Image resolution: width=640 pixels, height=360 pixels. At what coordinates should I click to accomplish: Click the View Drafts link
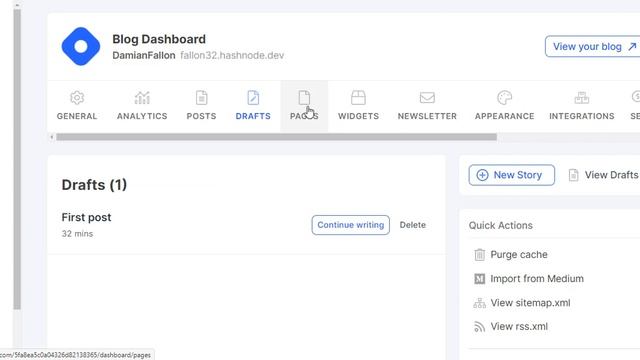click(603, 175)
